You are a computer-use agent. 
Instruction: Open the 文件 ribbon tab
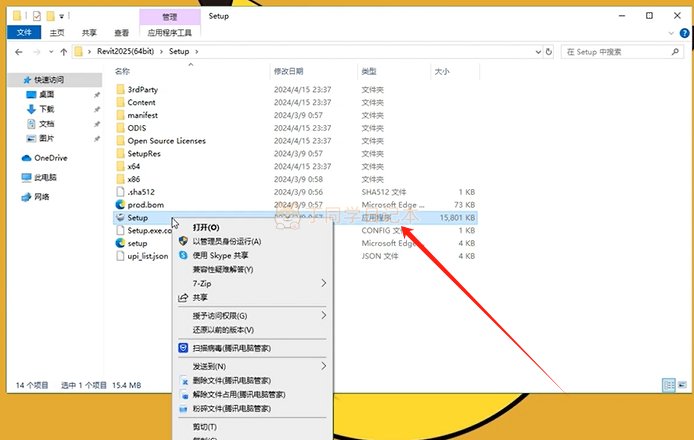coord(24,32)
